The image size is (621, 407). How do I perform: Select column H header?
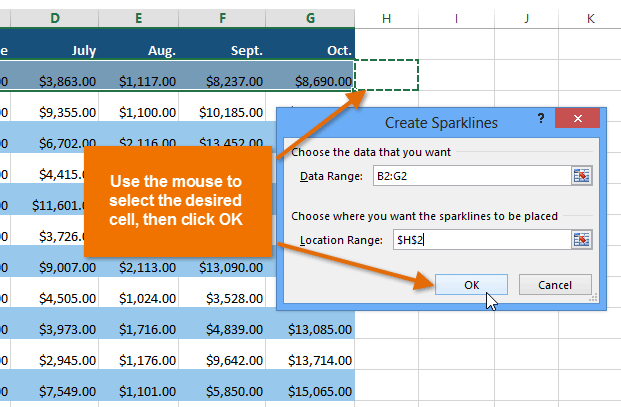pos(387,18)
